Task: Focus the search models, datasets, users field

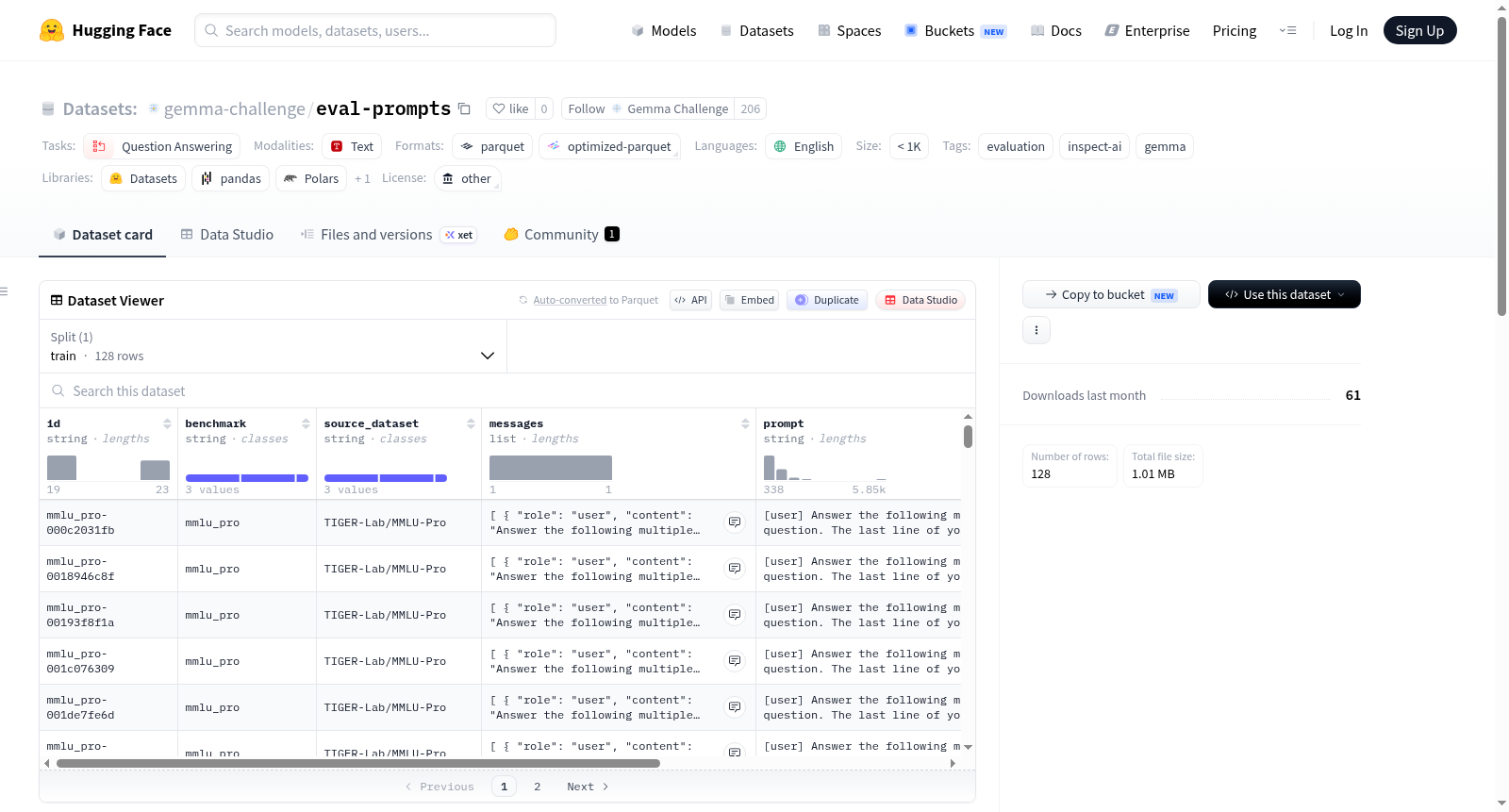Action: point(375,30)
